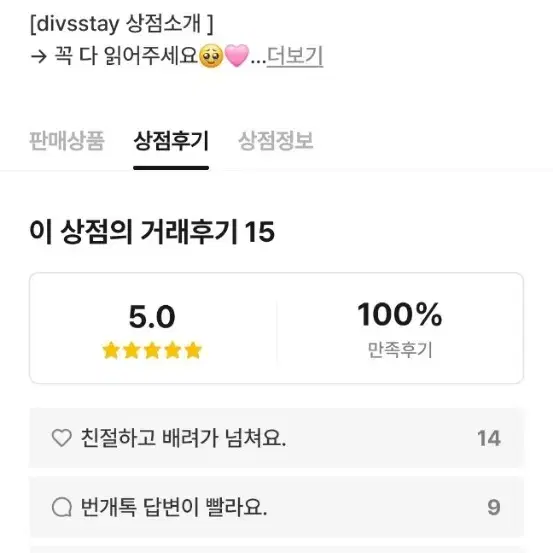The image size is (553, 553).
Task: Click the 이 상점의 거래후기 15 heading
Action: (152, 232)
